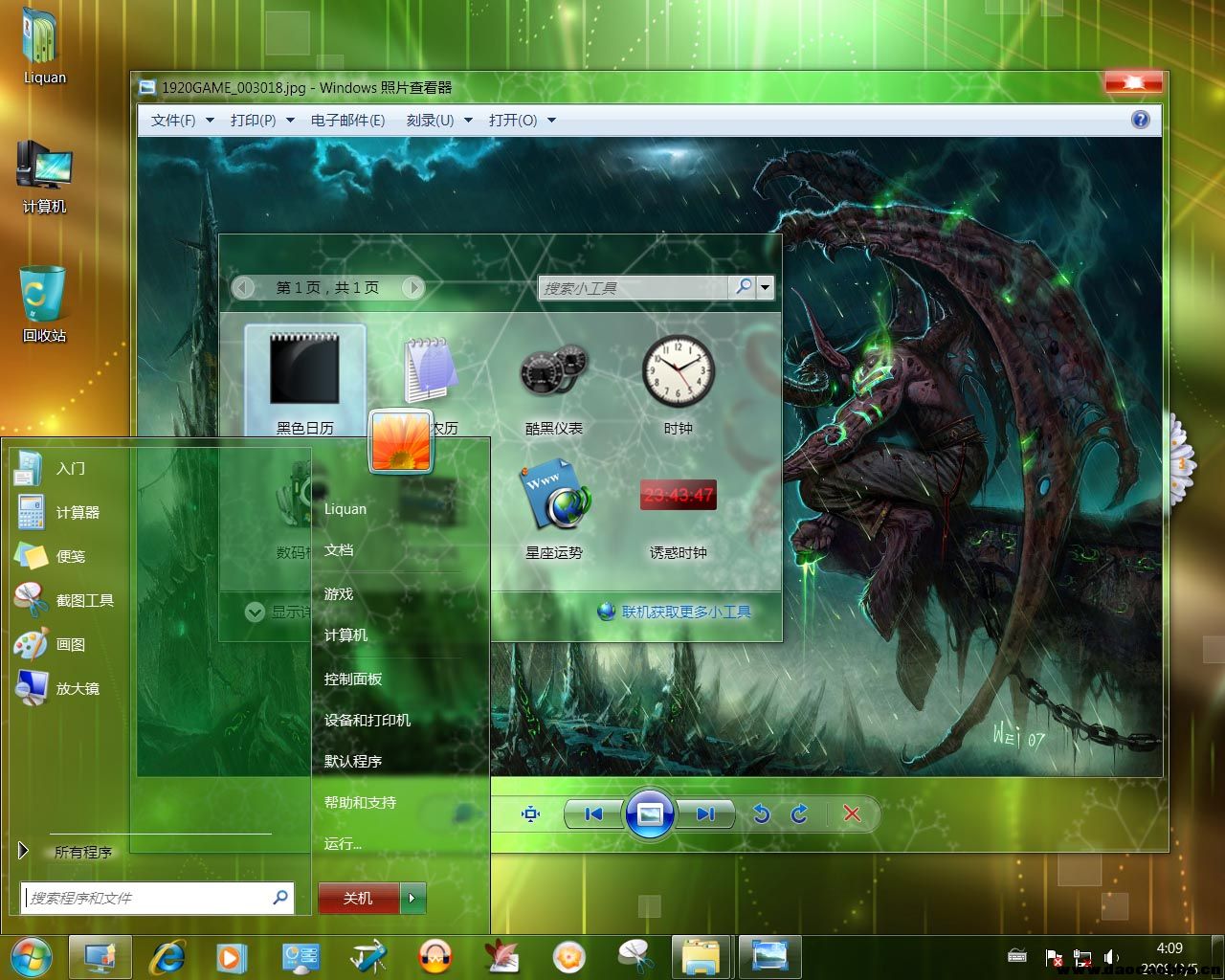Expand shutdown options arrow next to 关机

pos(412,898)
